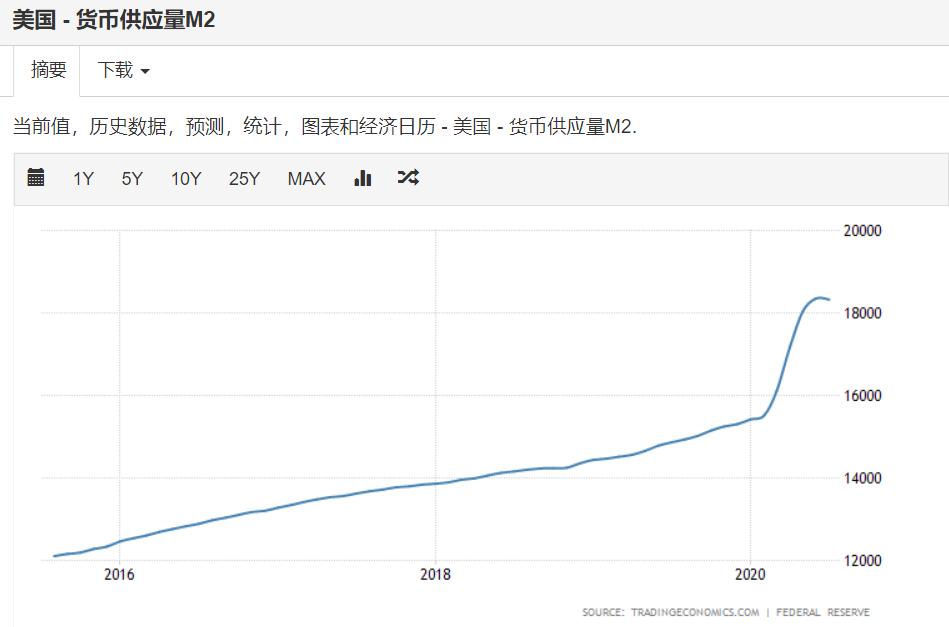Toggle the 5Y time range
949x627 pixels.
pyautogui.click(x=131, y=178)
